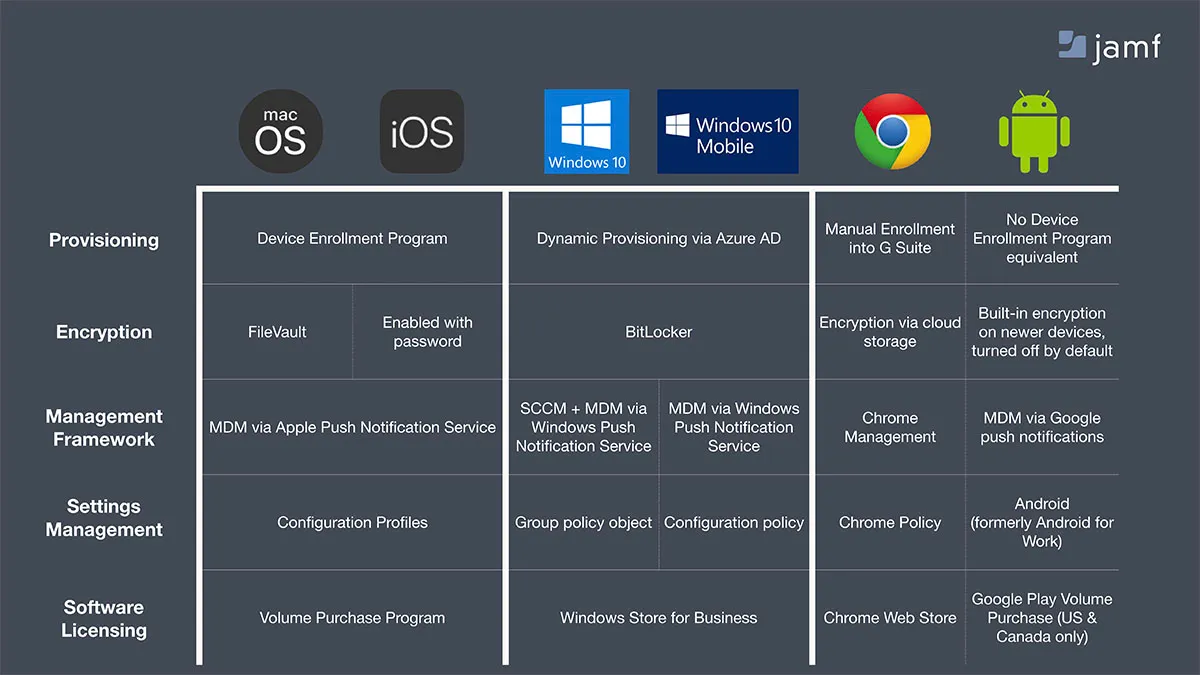Click the Android robot icon
This screenshot has height=675, width=1200.
(1034, 132)
